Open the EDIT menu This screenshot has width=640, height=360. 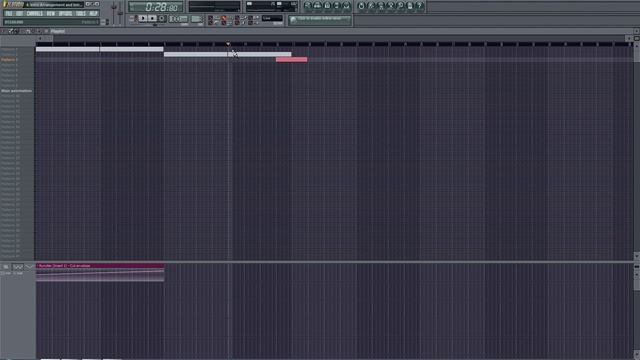19,13
